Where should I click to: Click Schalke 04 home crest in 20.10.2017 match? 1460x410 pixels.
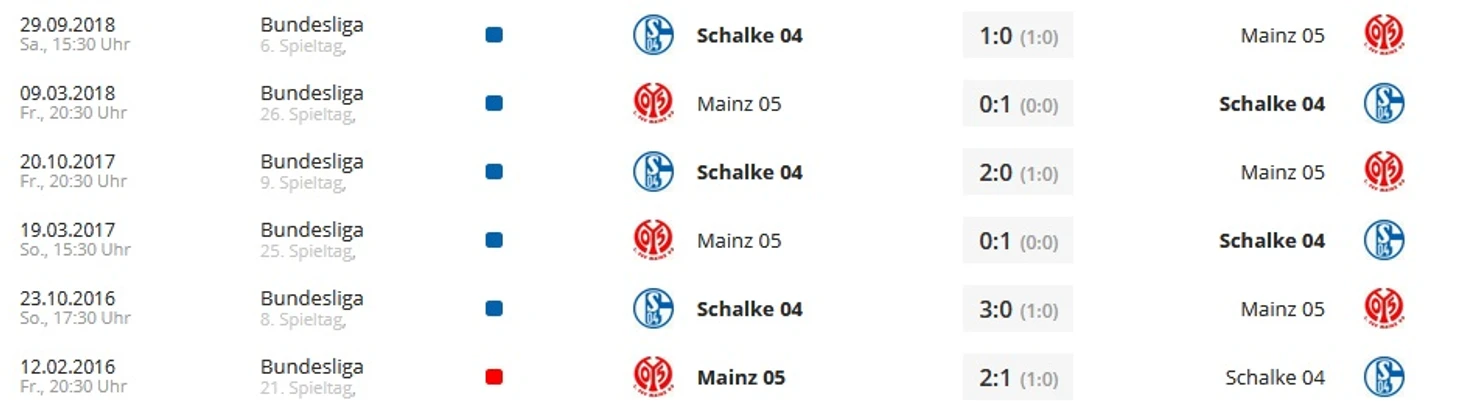653,172
